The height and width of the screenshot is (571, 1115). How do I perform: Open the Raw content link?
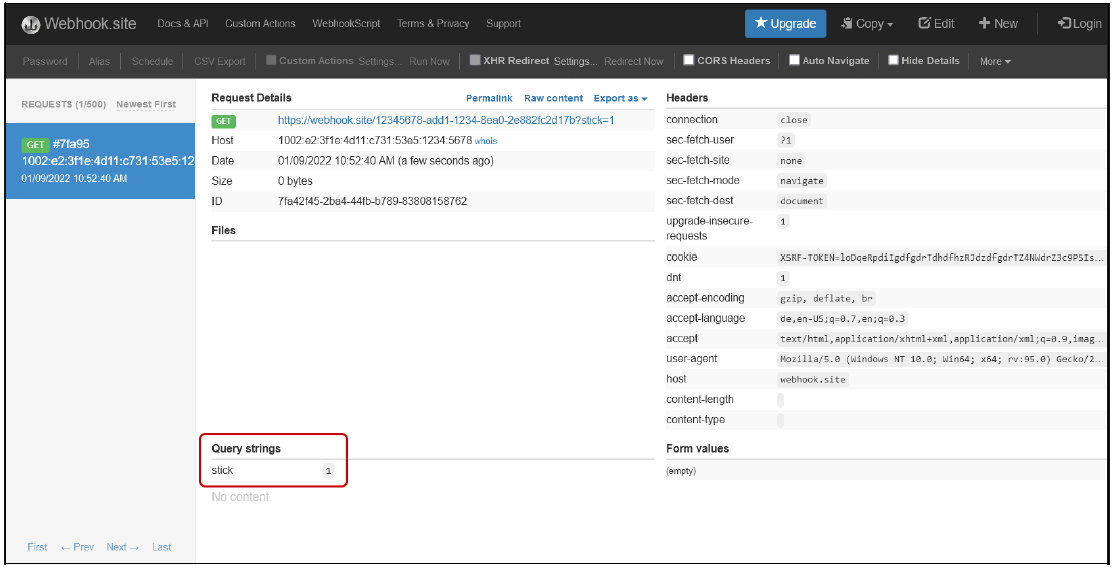(553, 98)
